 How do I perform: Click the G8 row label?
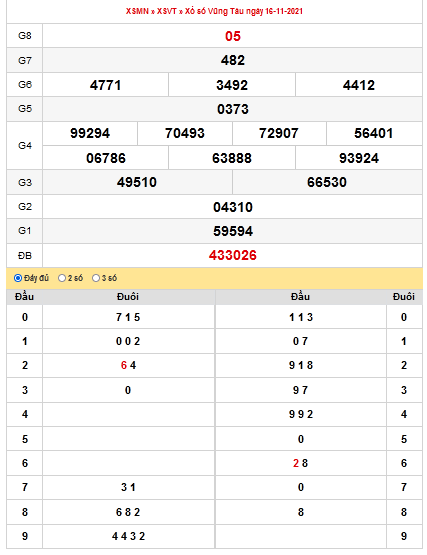point(24,36)
